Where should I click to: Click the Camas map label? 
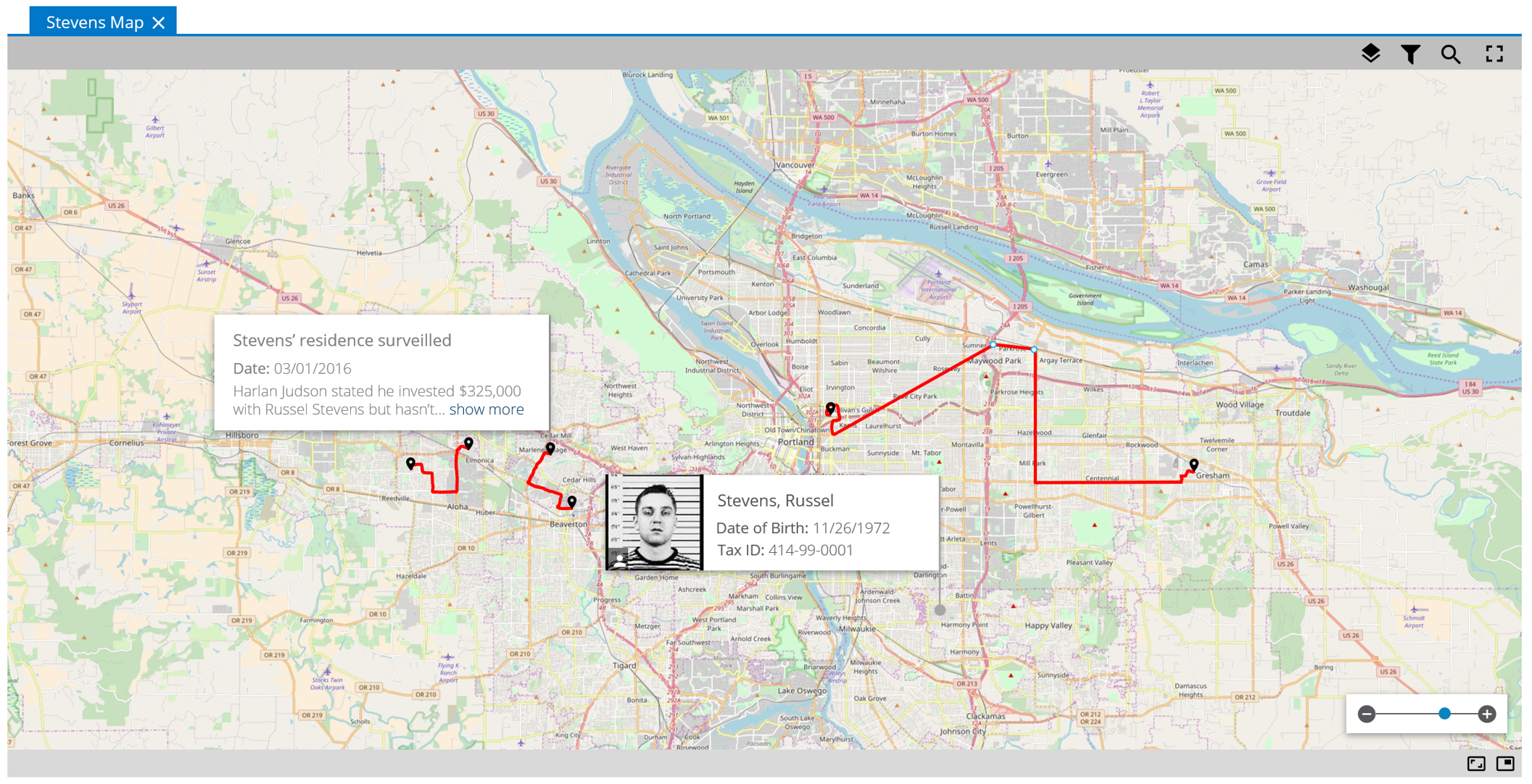click(x=1256, y=264)
